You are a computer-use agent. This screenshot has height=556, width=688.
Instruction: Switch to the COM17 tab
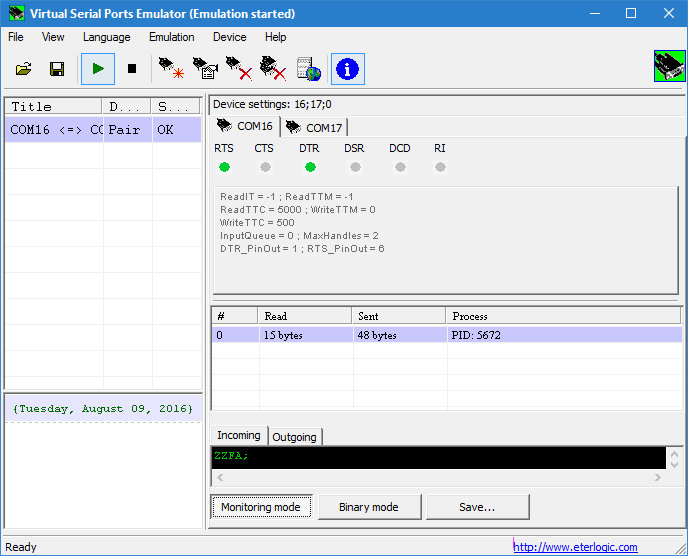pyautogui.click(x=314, y=128)
